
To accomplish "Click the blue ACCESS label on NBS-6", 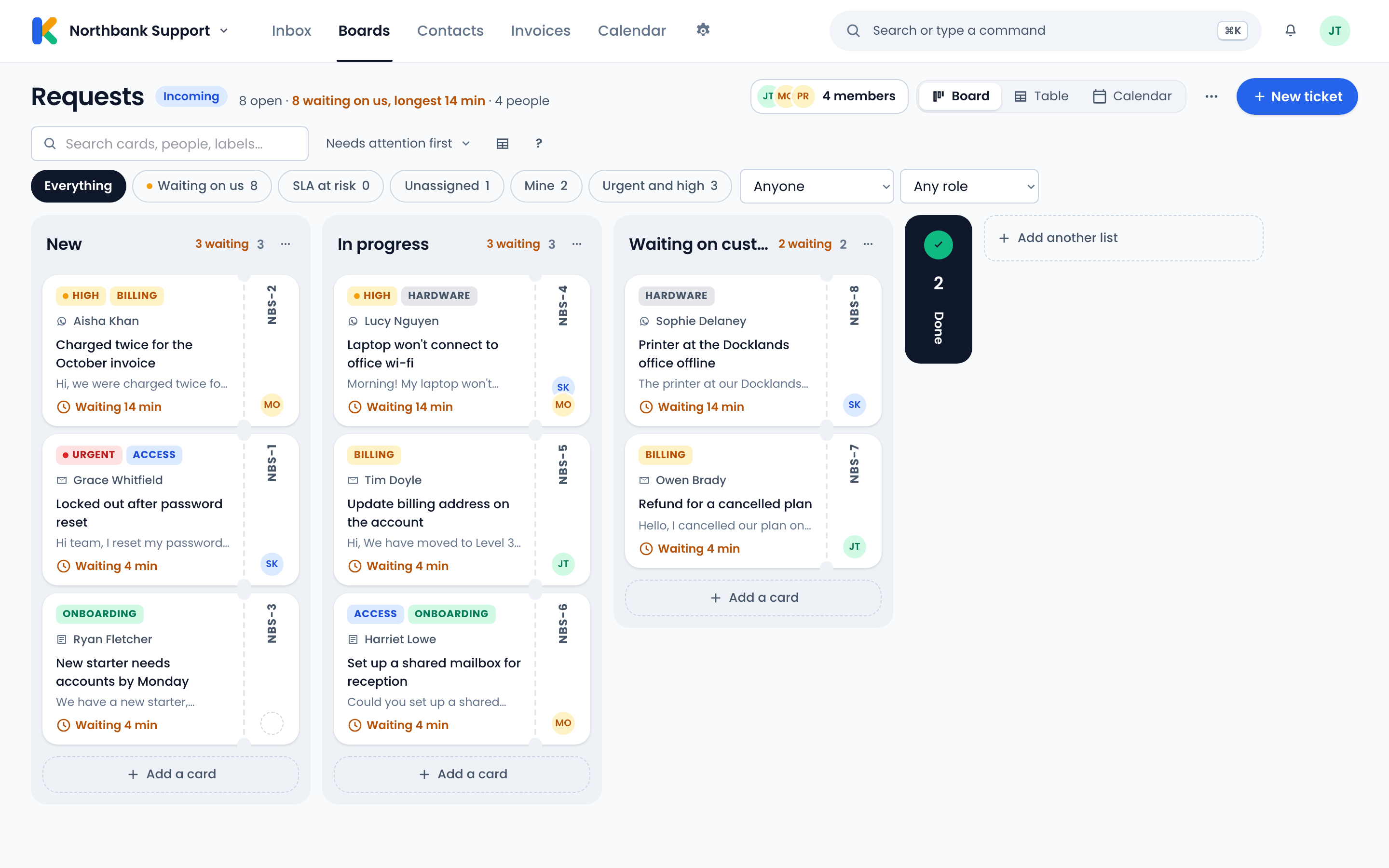I will 375,614.
